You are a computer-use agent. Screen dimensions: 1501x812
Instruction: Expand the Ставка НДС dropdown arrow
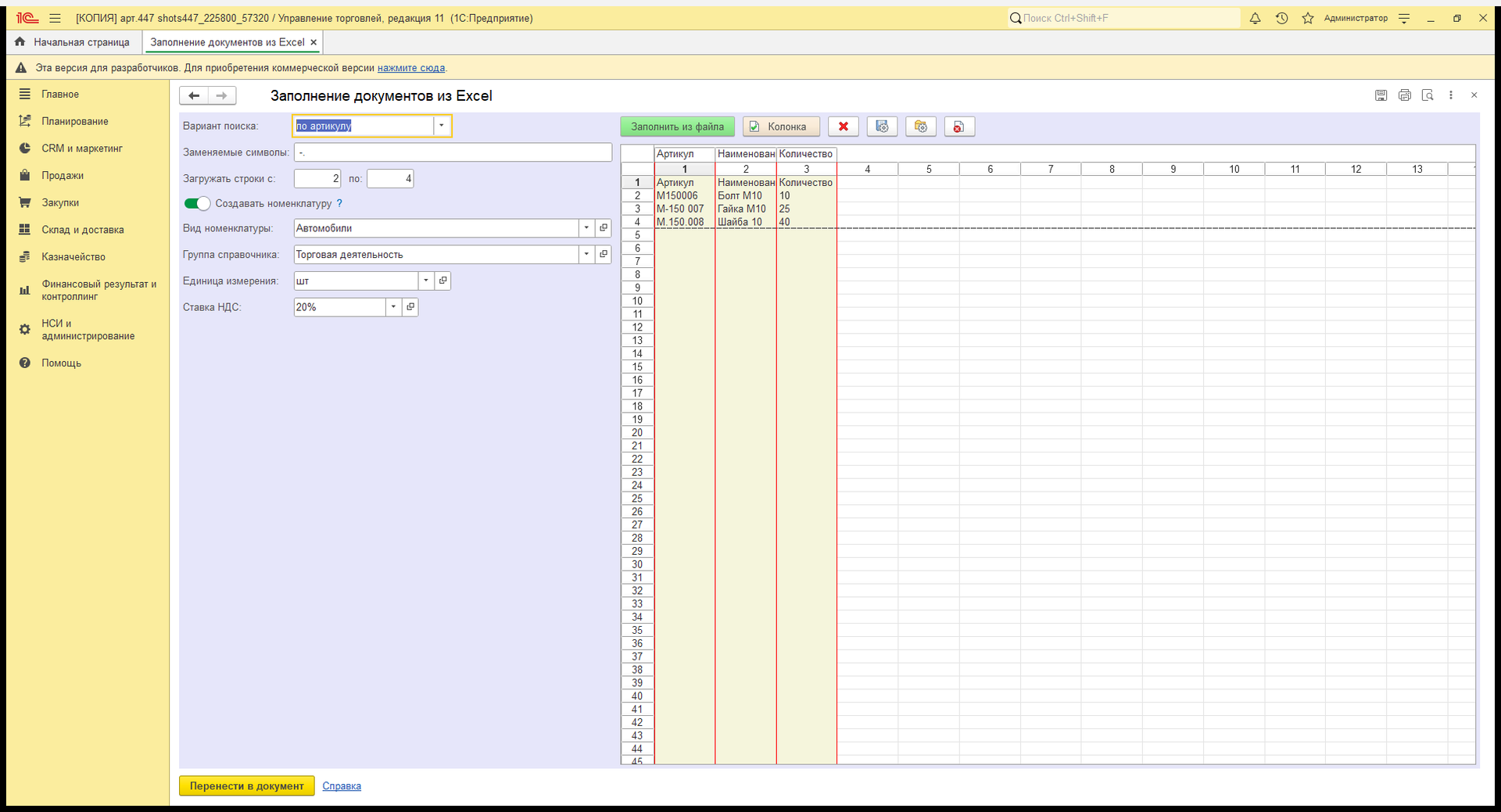393,307
